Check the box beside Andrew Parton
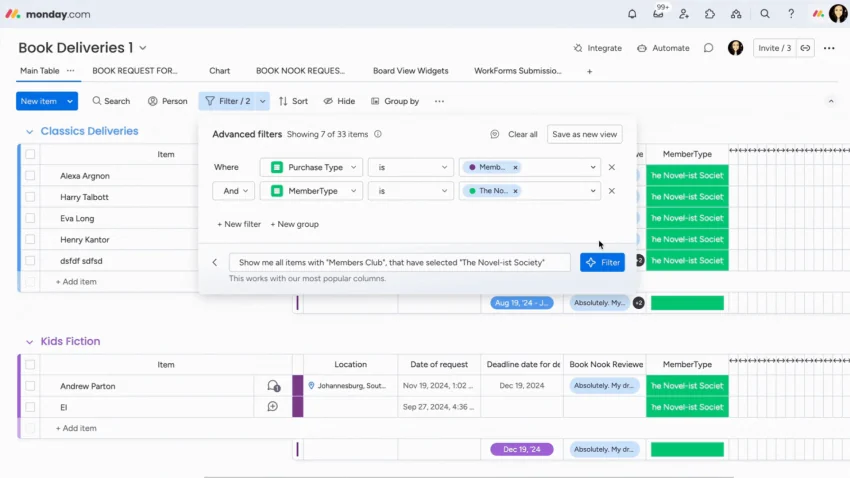The width and height of the screenshot is (850, 478). [30, 386]
